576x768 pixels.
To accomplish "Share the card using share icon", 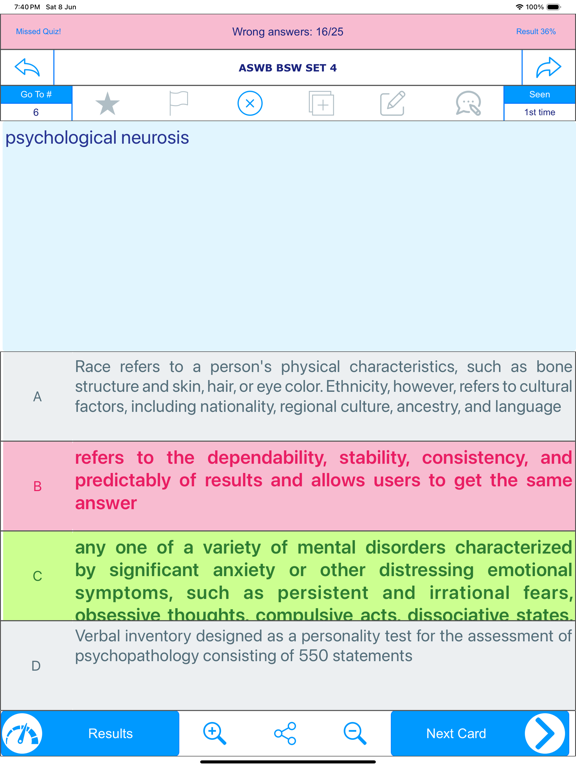I will coord(285,733).
